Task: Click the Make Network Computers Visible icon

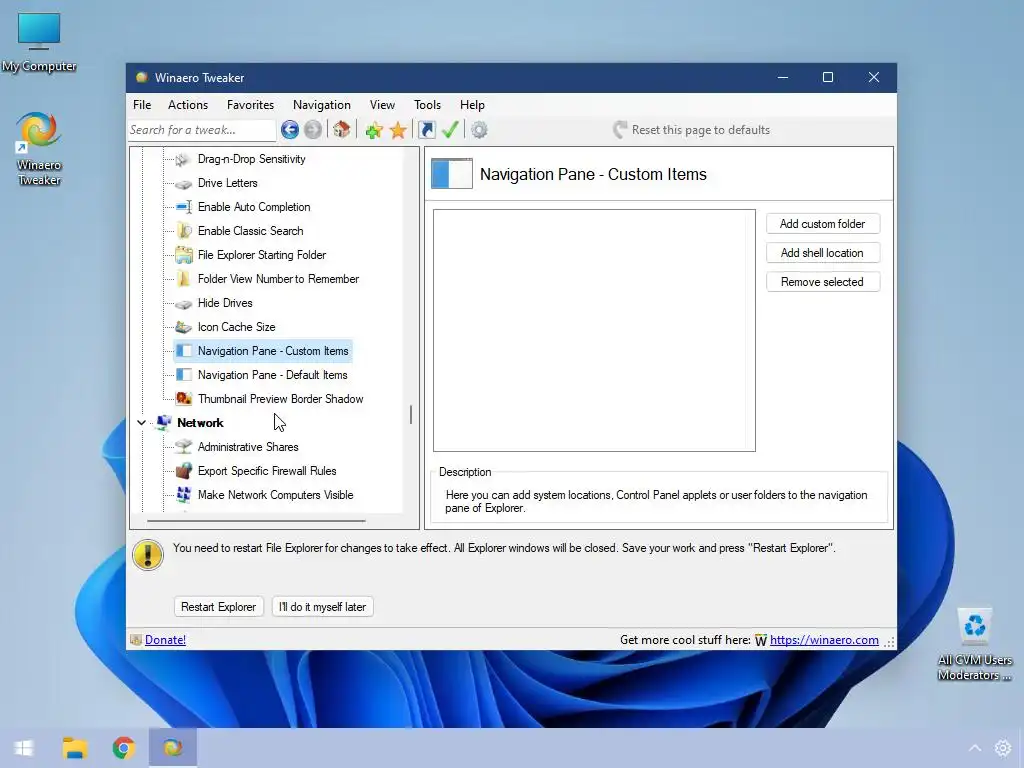Action: pos(184,495)
